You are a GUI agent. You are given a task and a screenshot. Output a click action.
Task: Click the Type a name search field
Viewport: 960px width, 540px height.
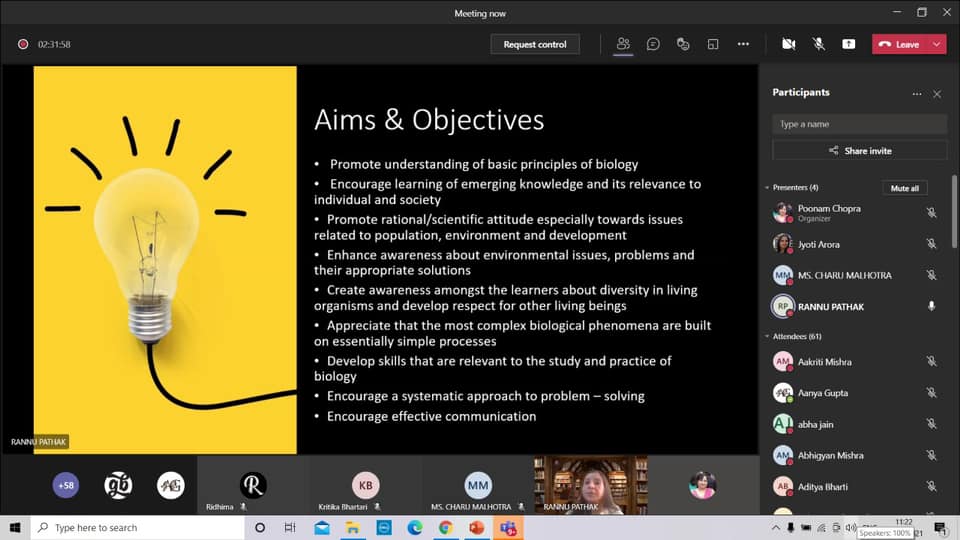click(x=859, y=124)
